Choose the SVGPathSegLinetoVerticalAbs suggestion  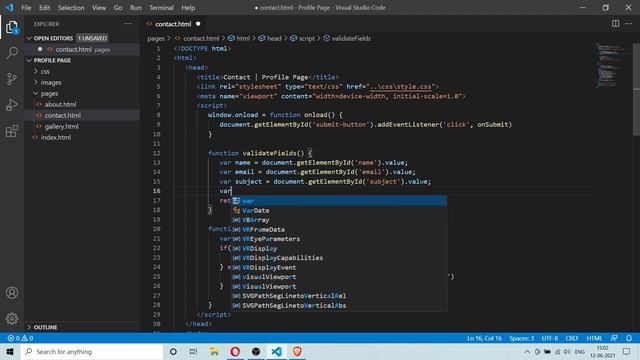(339, 305)
